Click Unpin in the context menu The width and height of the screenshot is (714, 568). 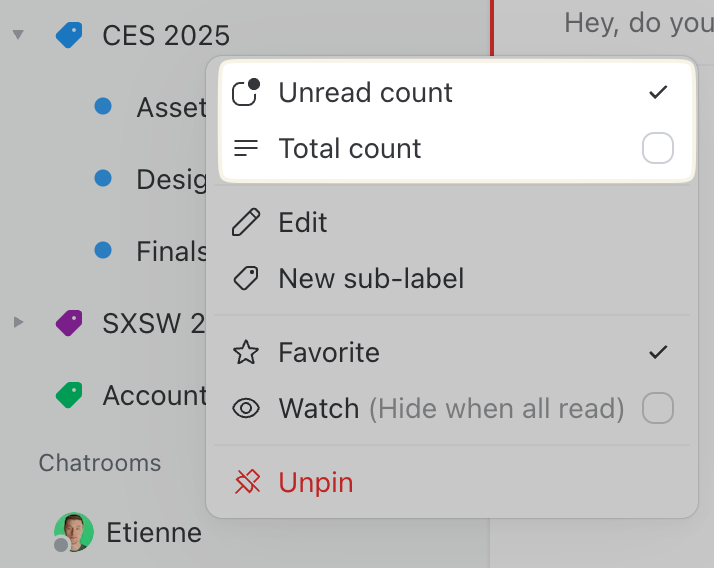(316, 483)
